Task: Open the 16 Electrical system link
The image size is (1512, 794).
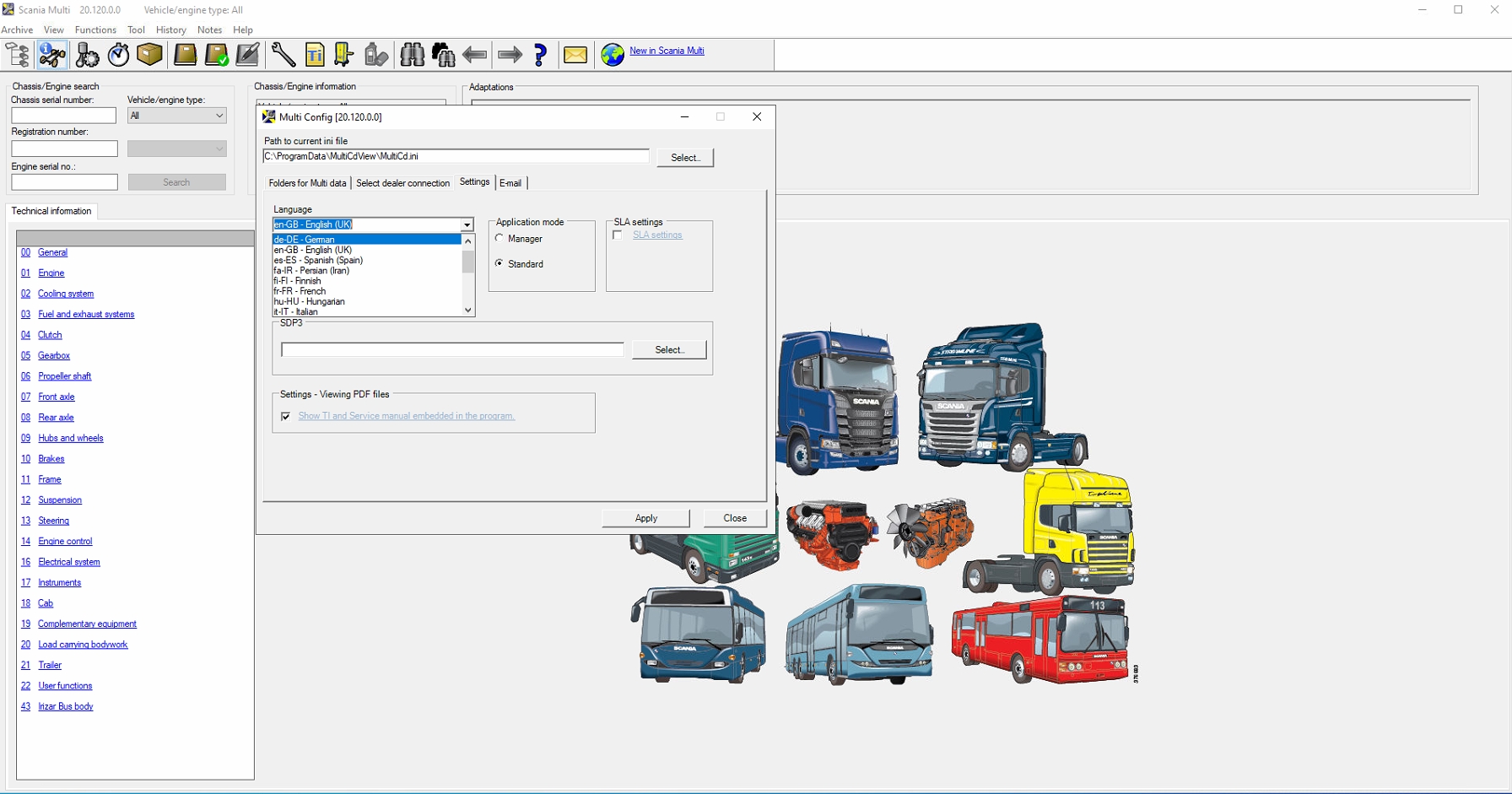Action: (x=69, y=562)
